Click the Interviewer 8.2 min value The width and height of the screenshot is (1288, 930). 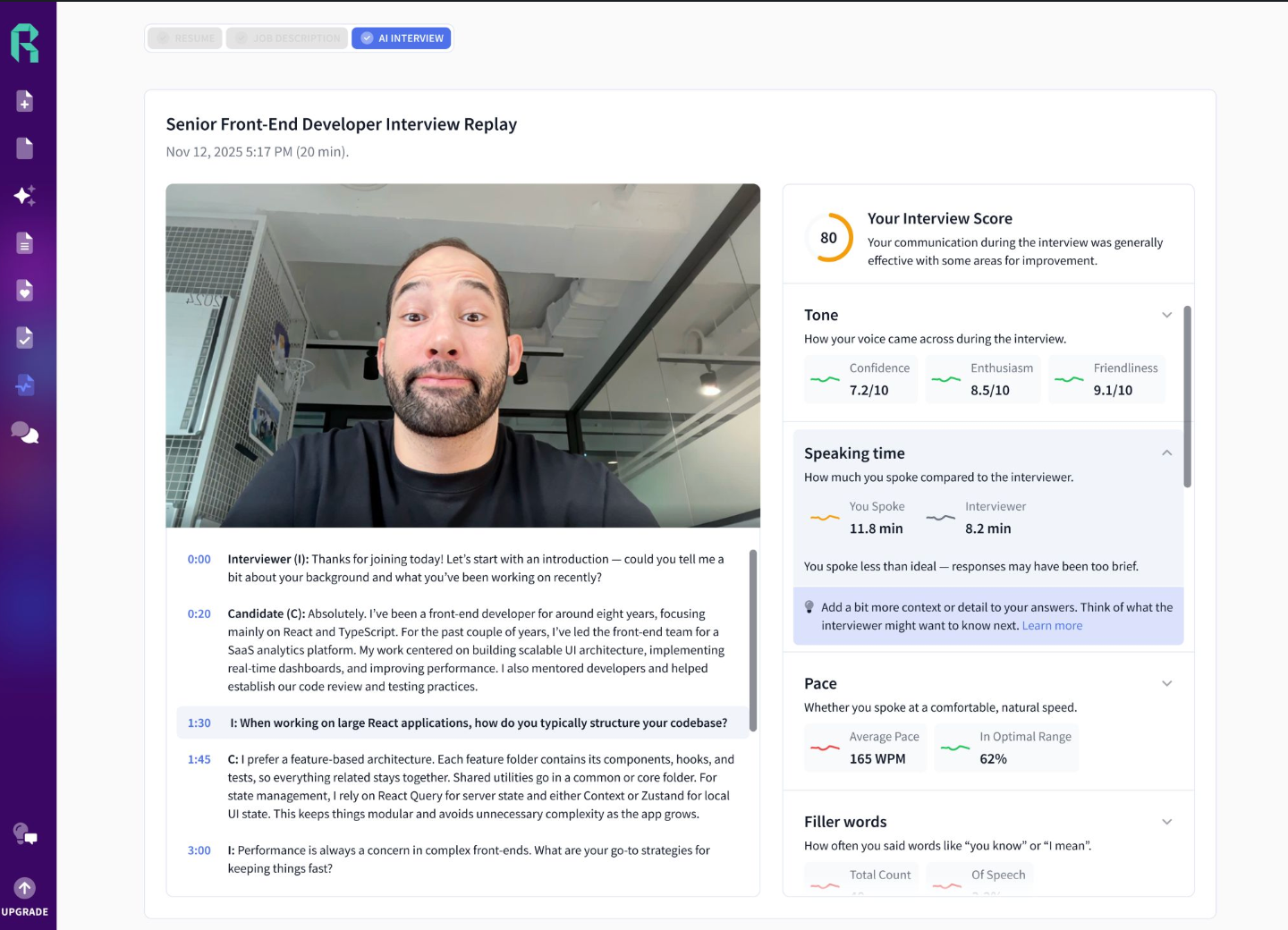[x=988, y=529]
